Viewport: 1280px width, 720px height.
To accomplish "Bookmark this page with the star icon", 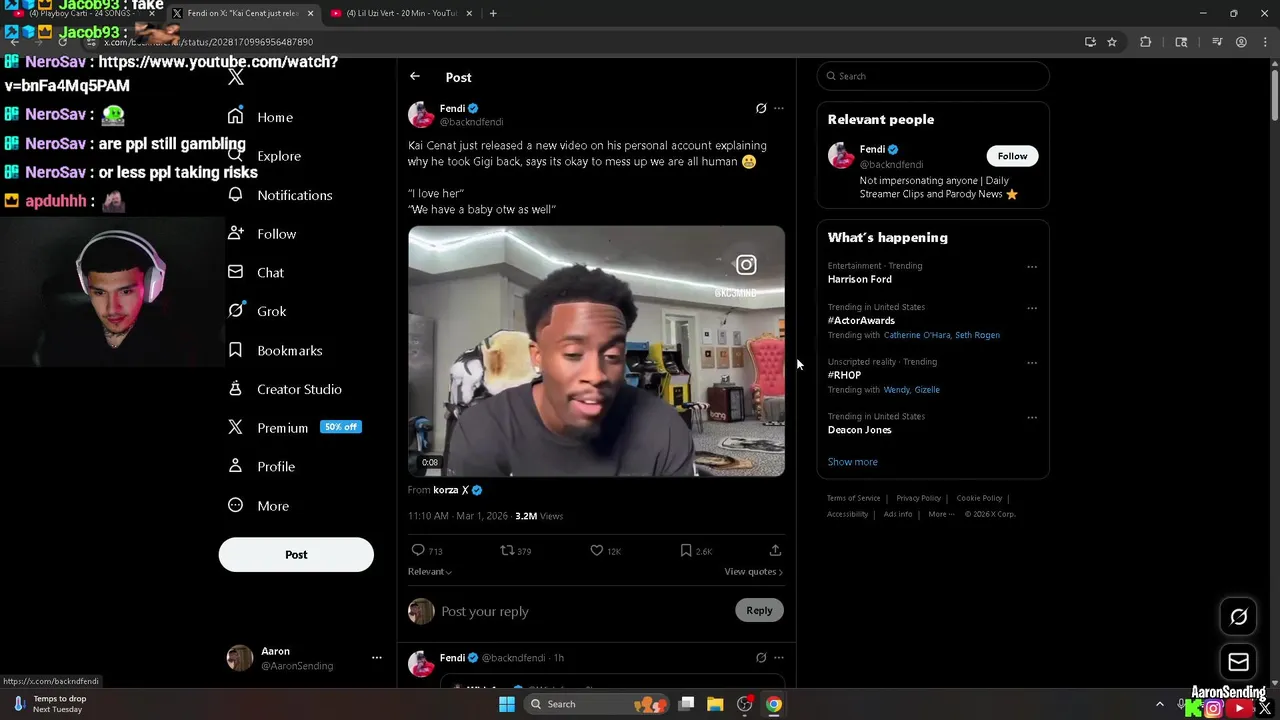I will pos(1111,42).
